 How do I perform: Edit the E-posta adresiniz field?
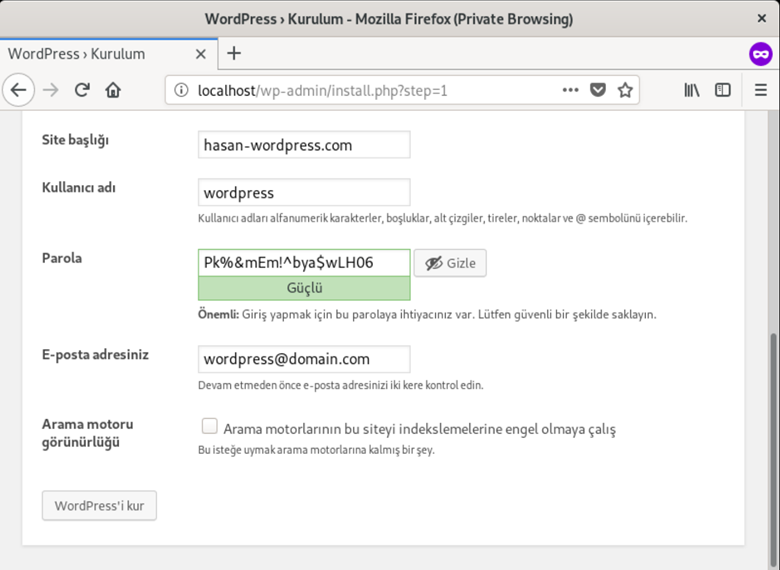304,359
